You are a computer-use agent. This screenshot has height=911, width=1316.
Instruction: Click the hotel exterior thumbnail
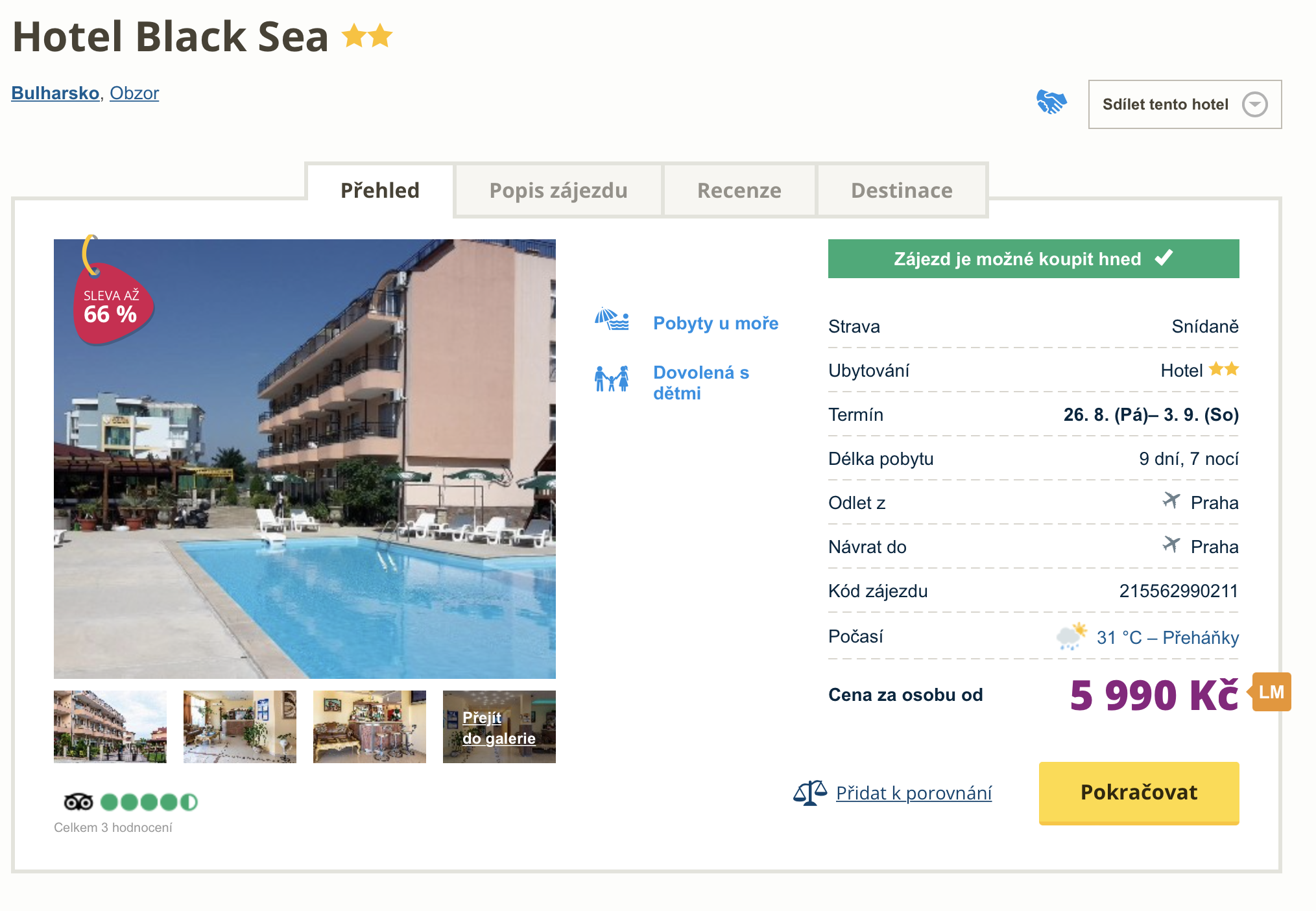click(x=110, y=727)
